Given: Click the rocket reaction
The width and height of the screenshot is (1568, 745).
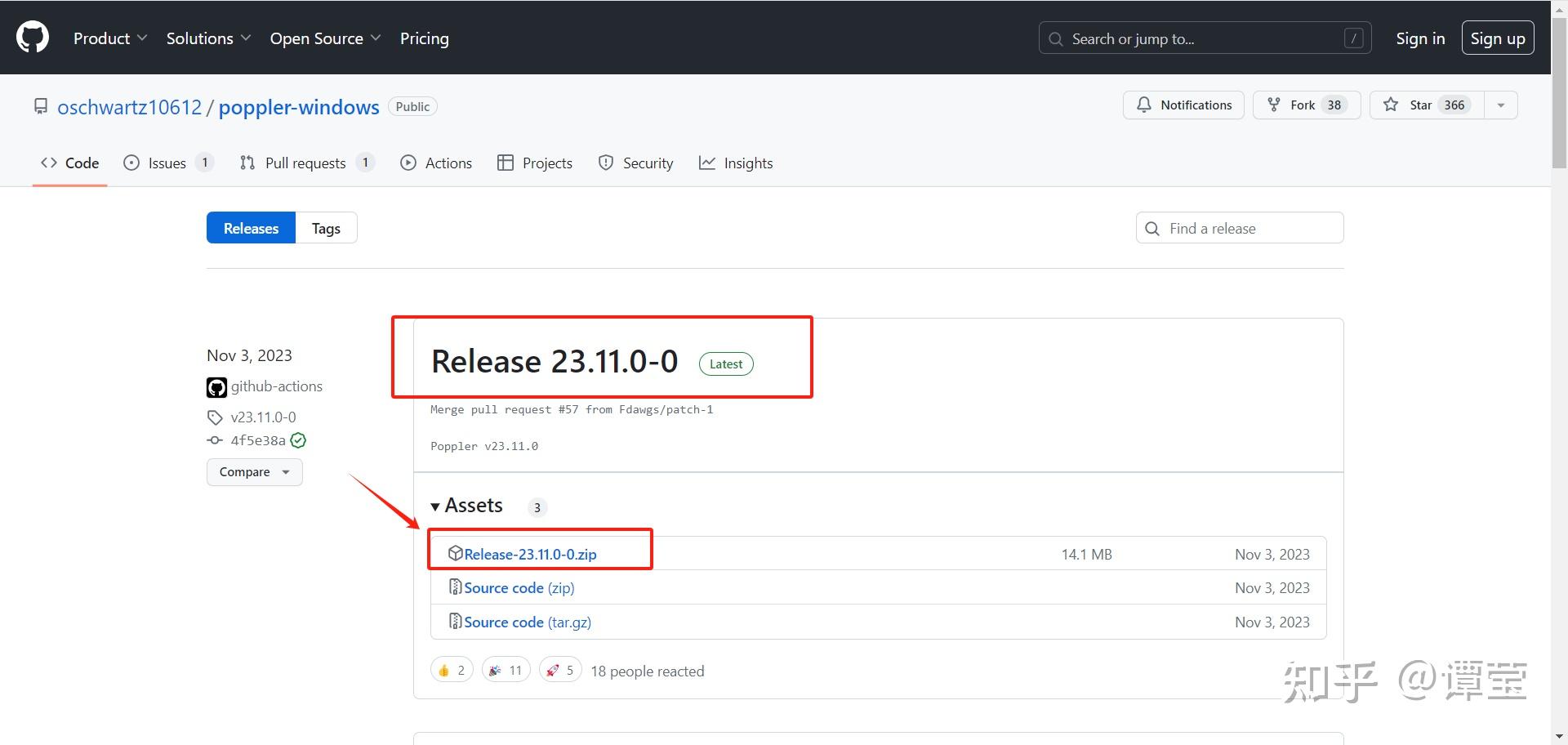Looking at the screenshot, I should pyautogui.click(x=560, y=671).
